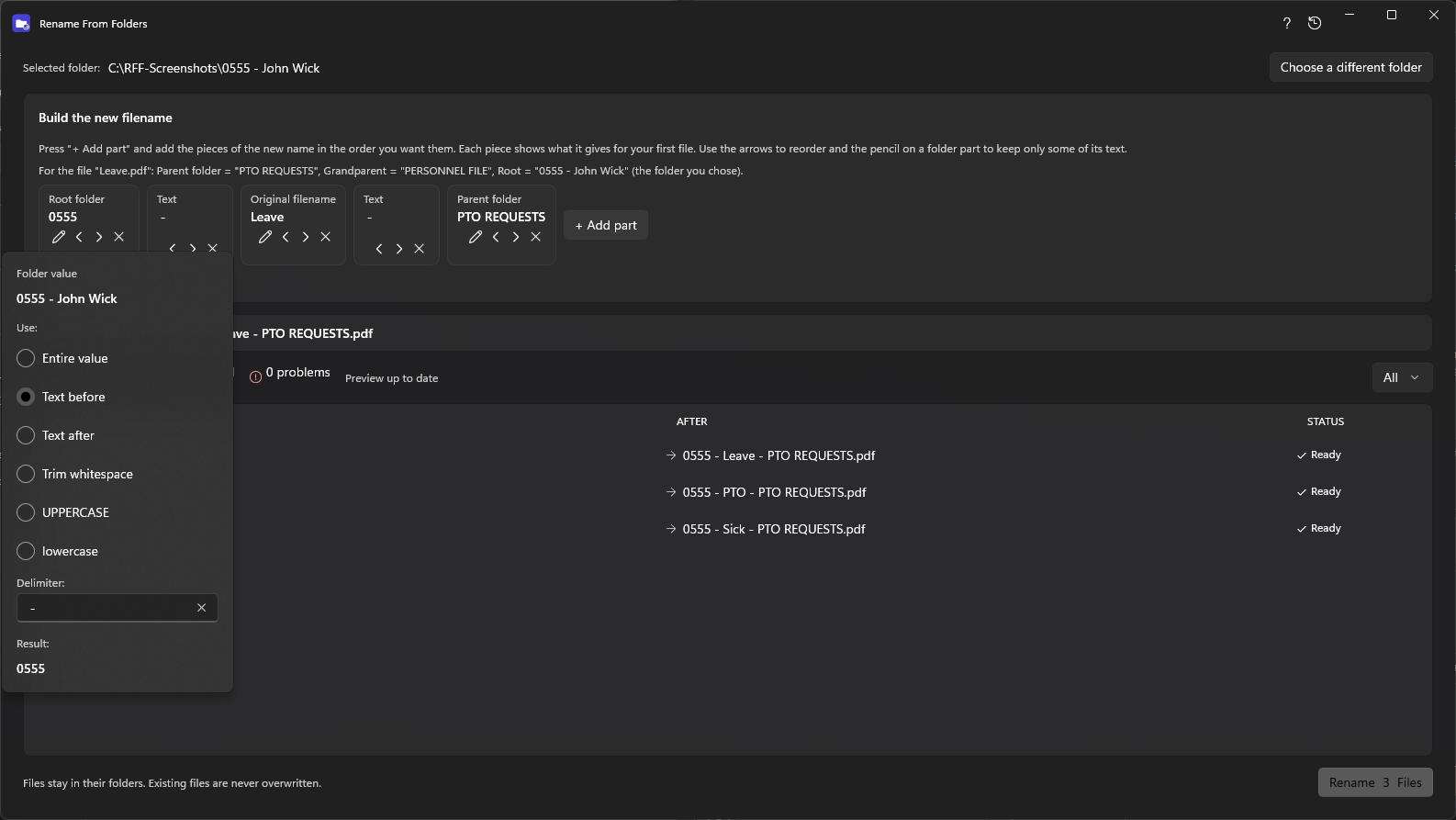This screenshot has width=1456, height=820.
Task: Open the All filter dropdown
Action: pos(1402,377)
